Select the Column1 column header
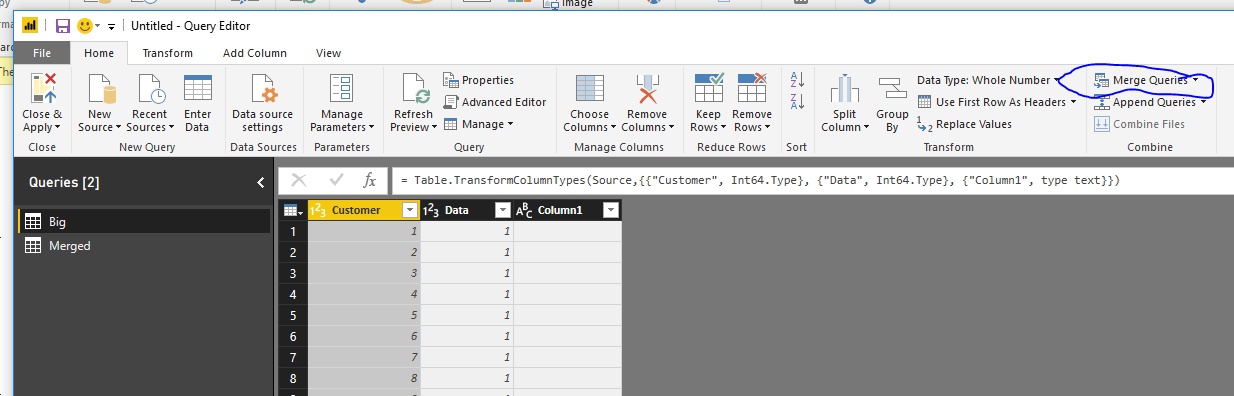This screenshot has height=396, width=1234. pyautogui.click(x=560, y=210)
